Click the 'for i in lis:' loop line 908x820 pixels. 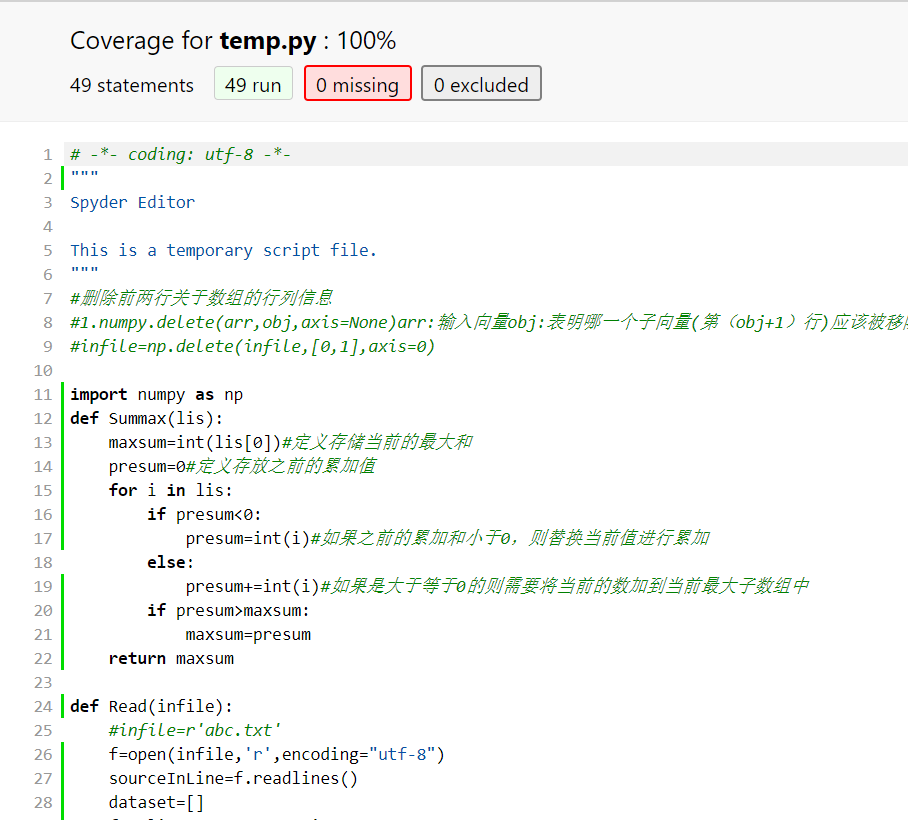pyautogui.click(x=171, y=490)
